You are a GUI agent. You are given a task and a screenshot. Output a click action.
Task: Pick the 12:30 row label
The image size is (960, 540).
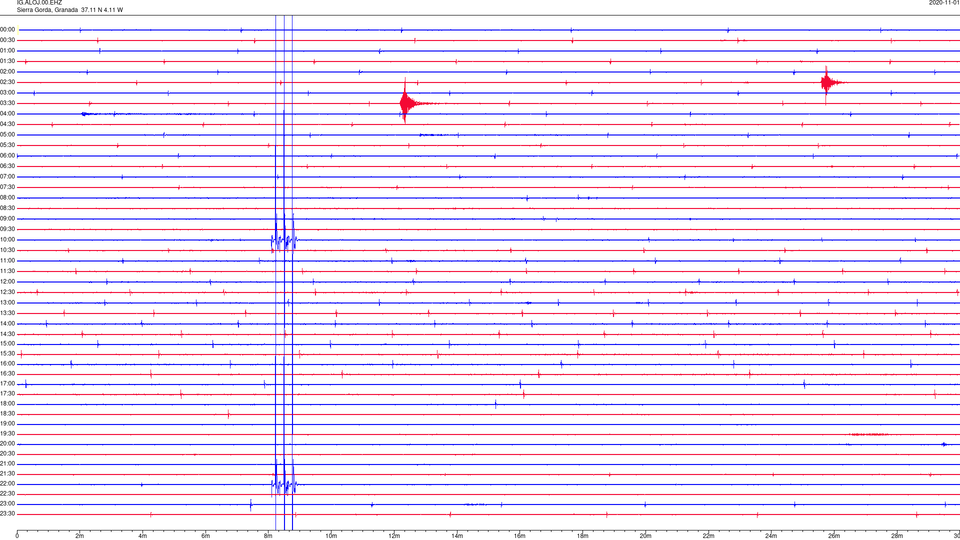pyautogui.click(x=7, y=293)
